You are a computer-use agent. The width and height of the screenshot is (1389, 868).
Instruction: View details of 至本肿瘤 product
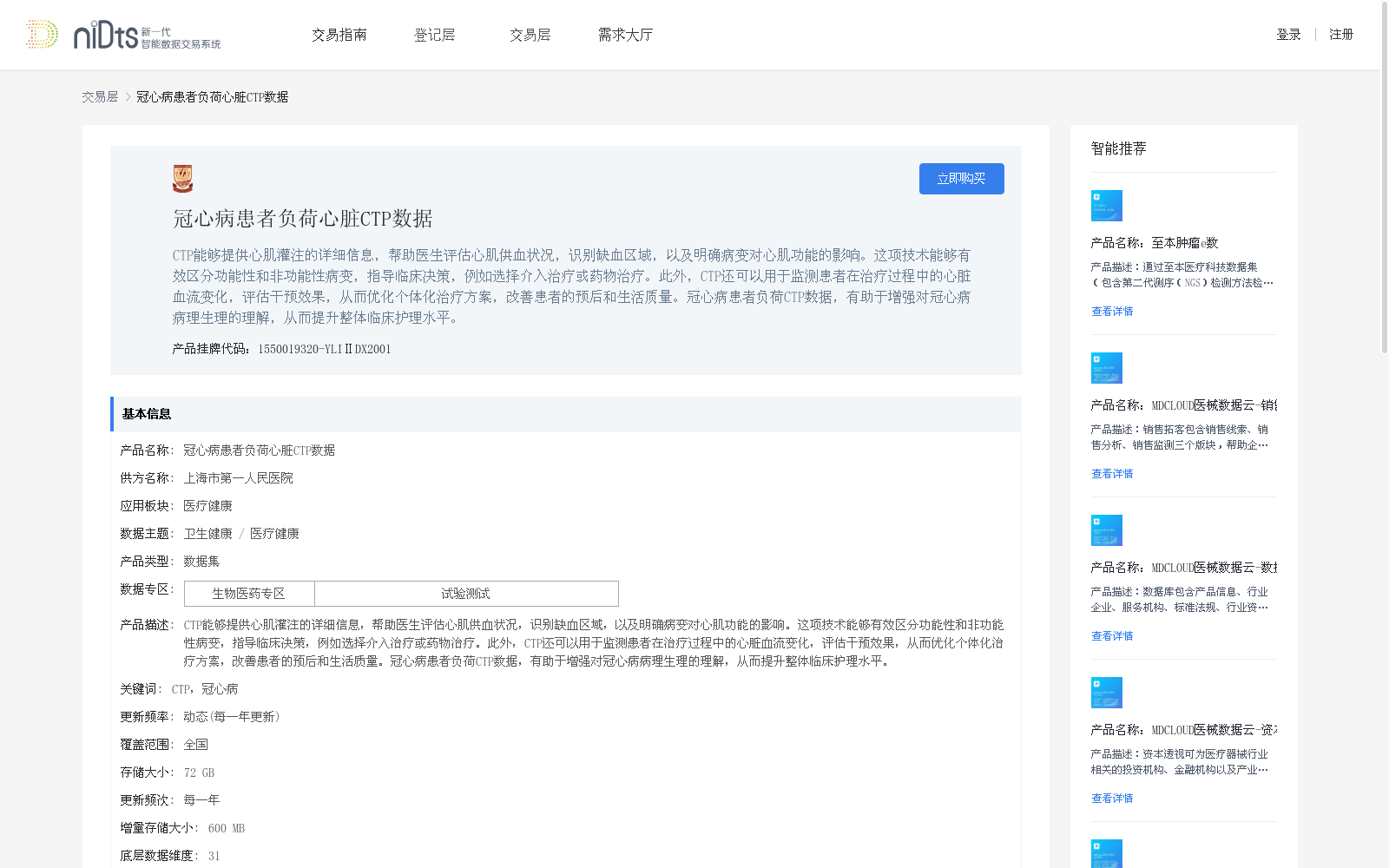1112,312
